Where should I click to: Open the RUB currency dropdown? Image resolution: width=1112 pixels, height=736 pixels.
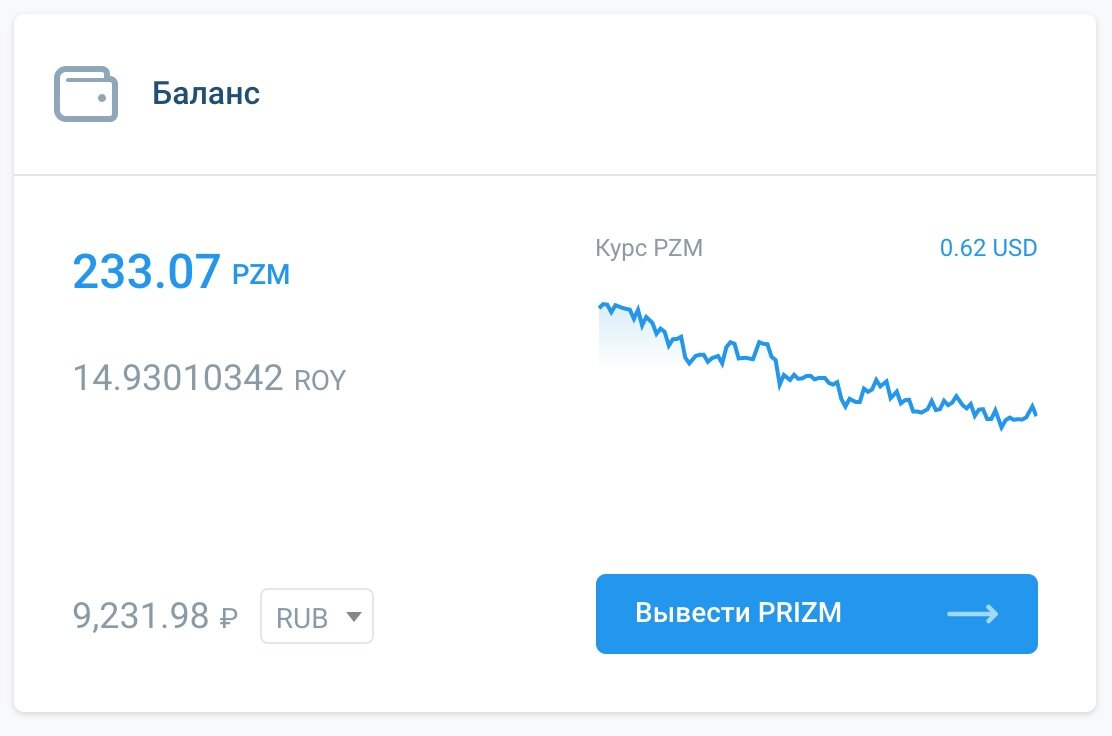click(x=316, y=616)
